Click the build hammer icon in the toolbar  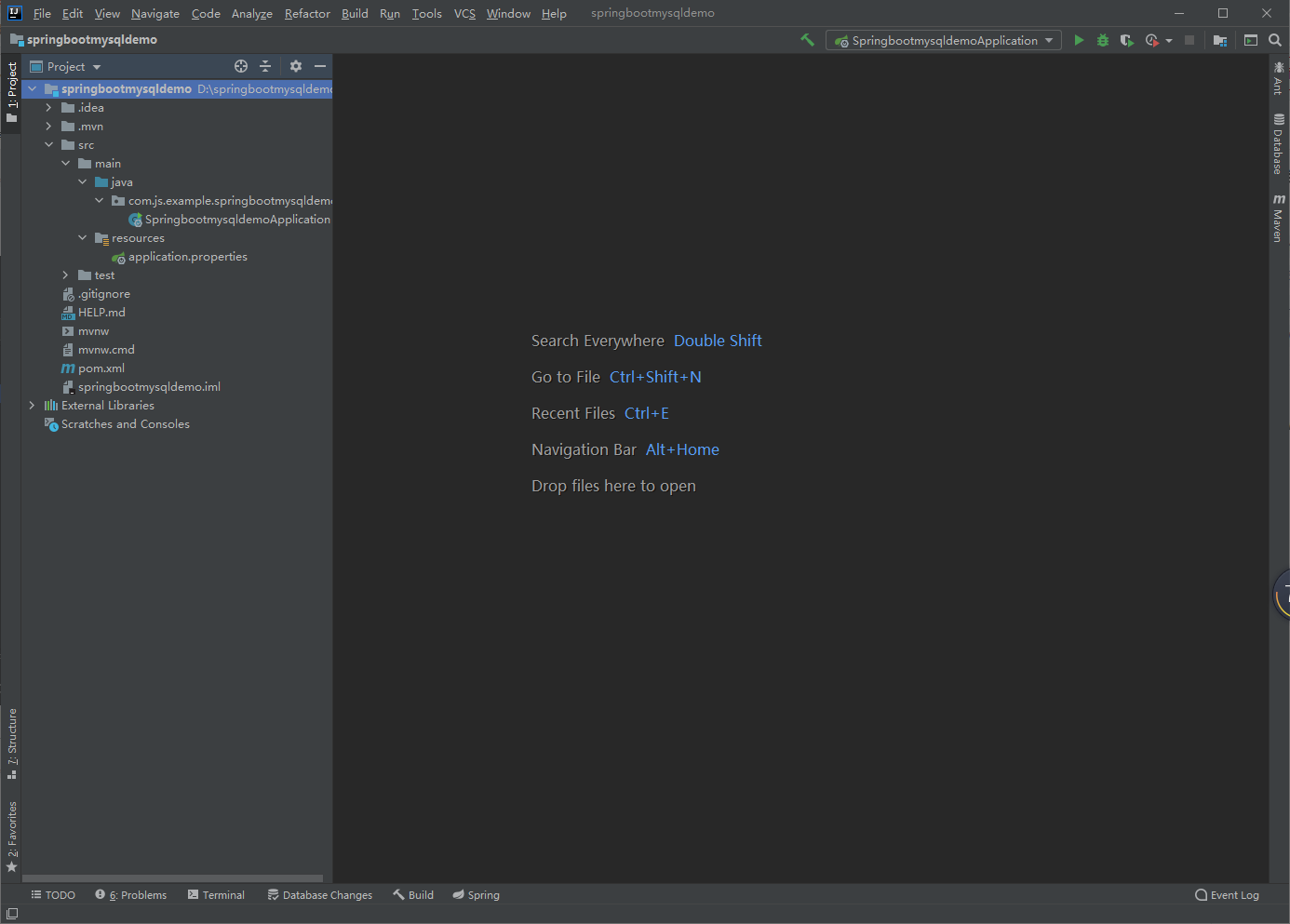[x=806, y=40]
